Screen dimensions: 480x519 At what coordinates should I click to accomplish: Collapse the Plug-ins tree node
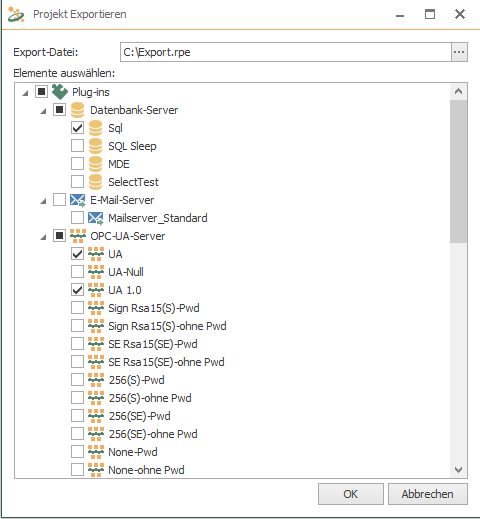tap(25, 93)
